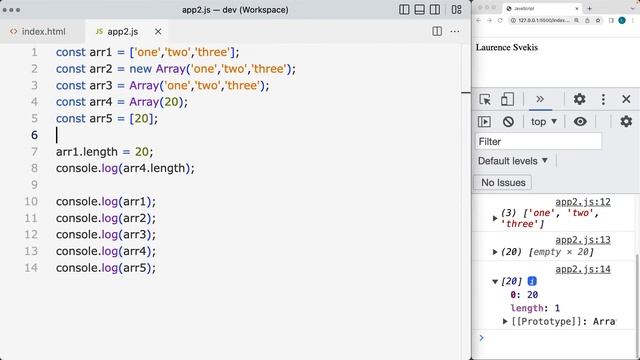This screenshot has width=640, height=360.
Task: Open DevTools customize three-dot menu
Action: 603,99
